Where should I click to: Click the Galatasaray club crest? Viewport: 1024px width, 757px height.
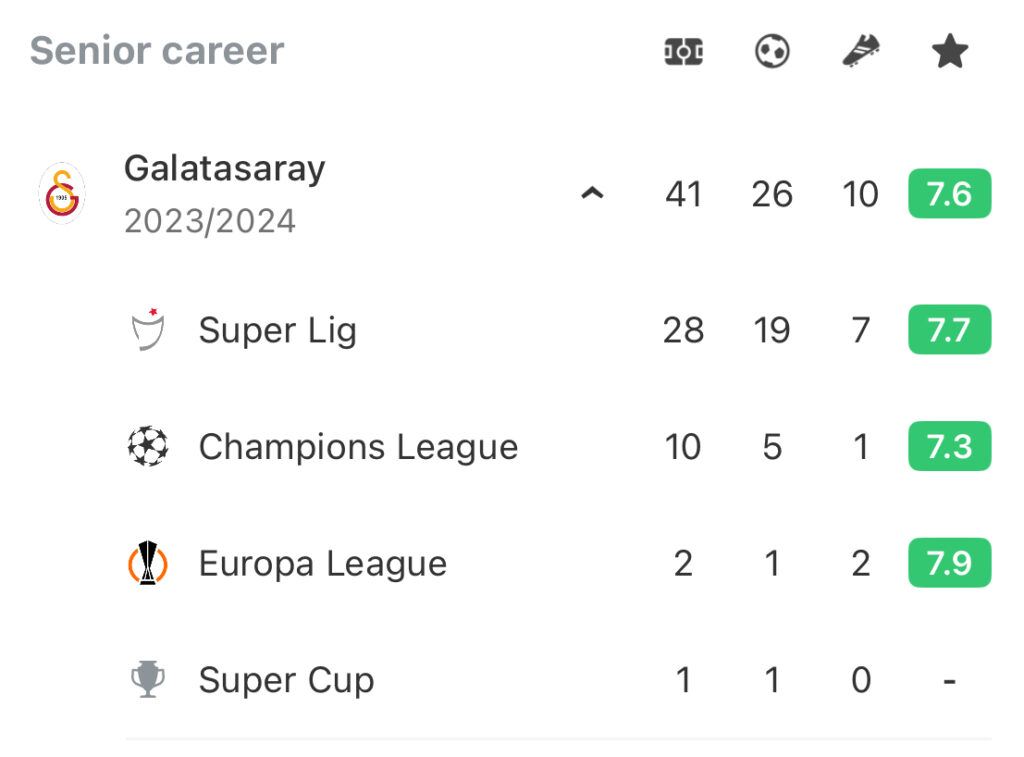62,193
